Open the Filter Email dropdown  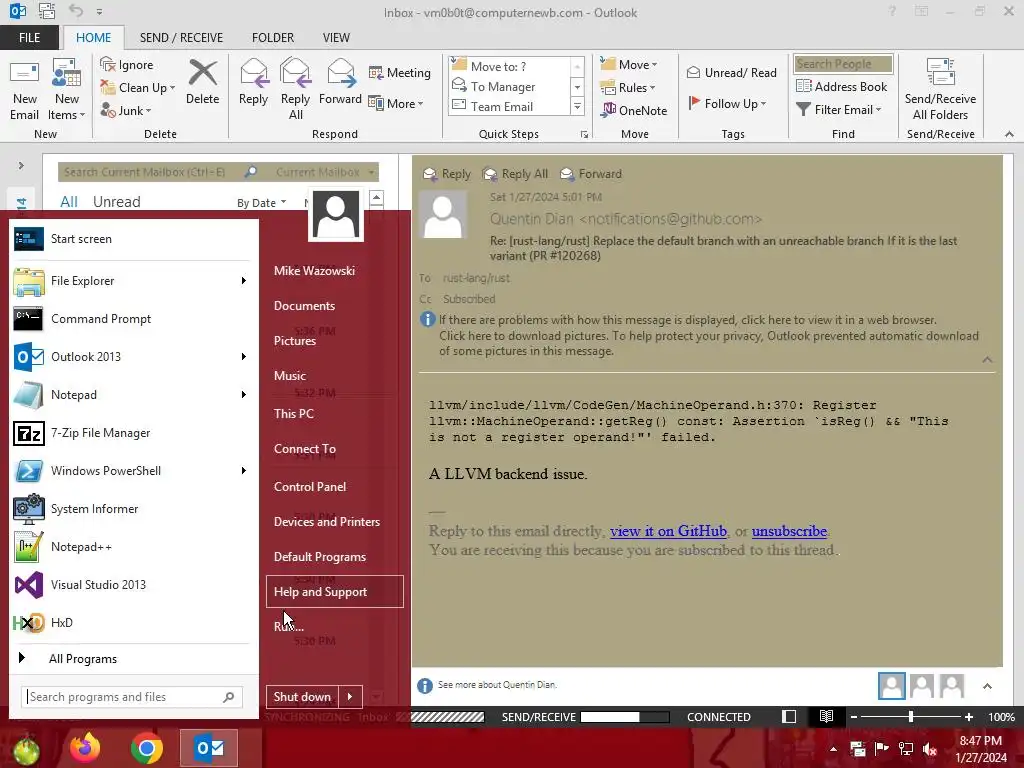pyautogui.click(x=839, y=110)
